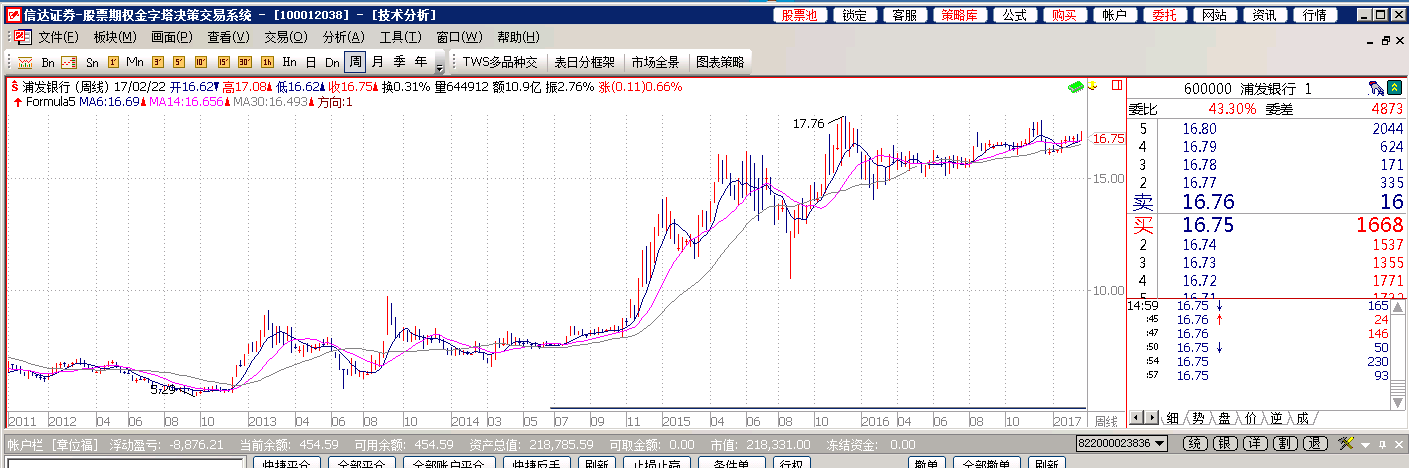
Task: Open the 帮助(H) menu
Action: pyautogui.click(x=517, y=37)
